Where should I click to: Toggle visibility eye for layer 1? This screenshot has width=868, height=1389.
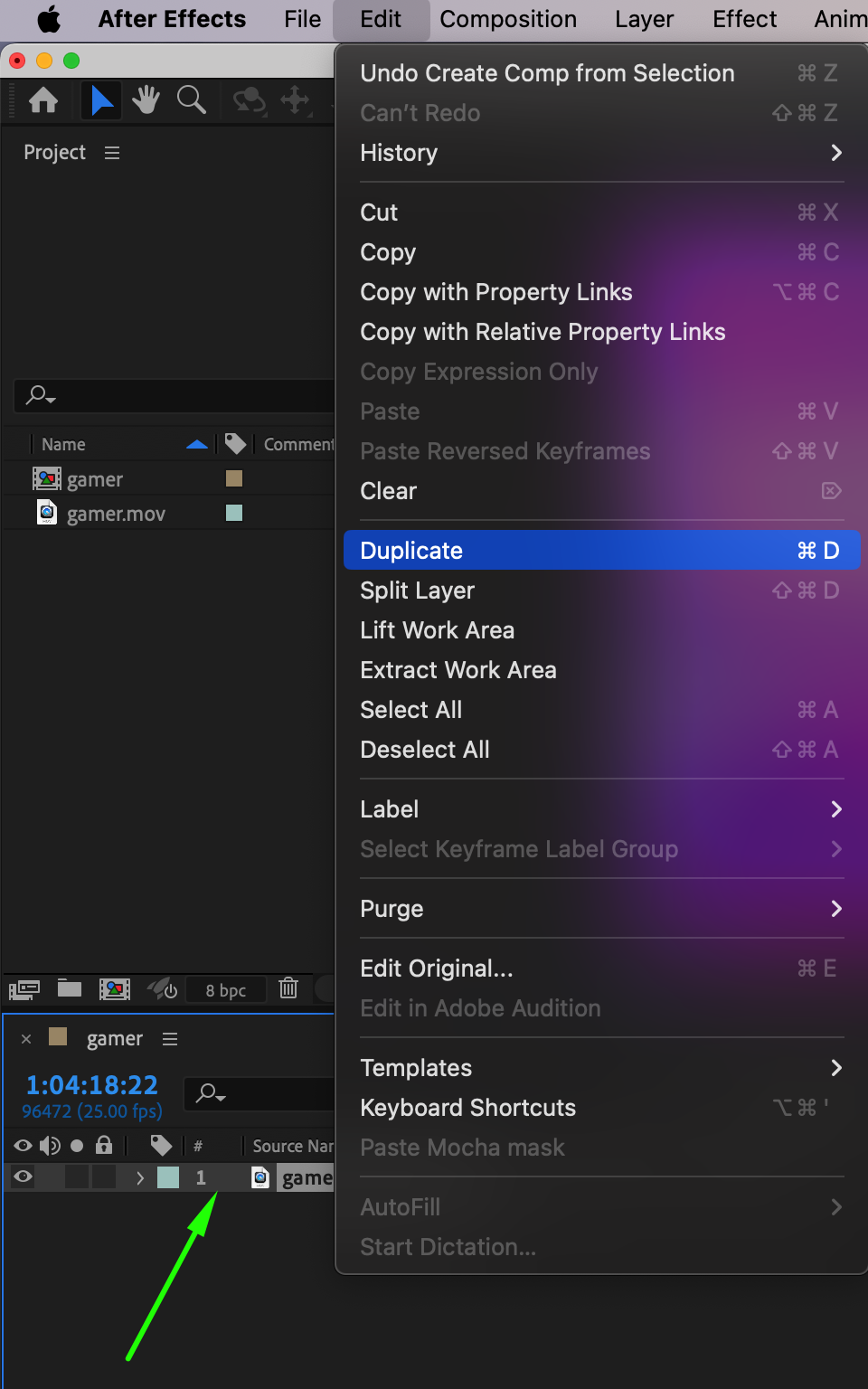[24, 1177]
